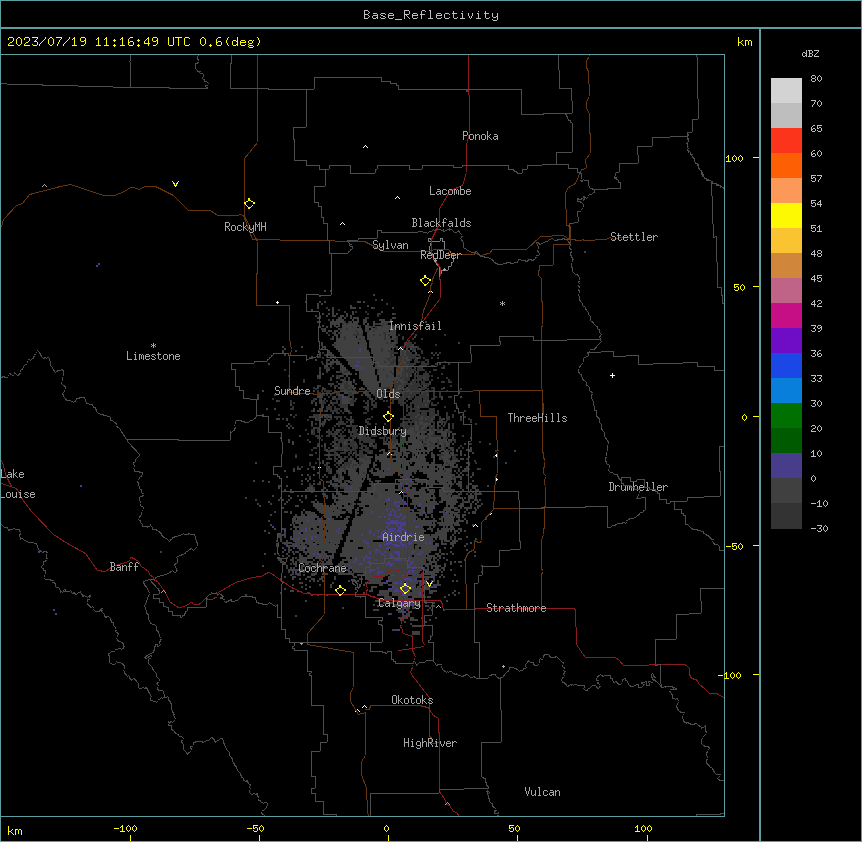Click the Limestone label

pyautogui.click(x=153, y=356)
